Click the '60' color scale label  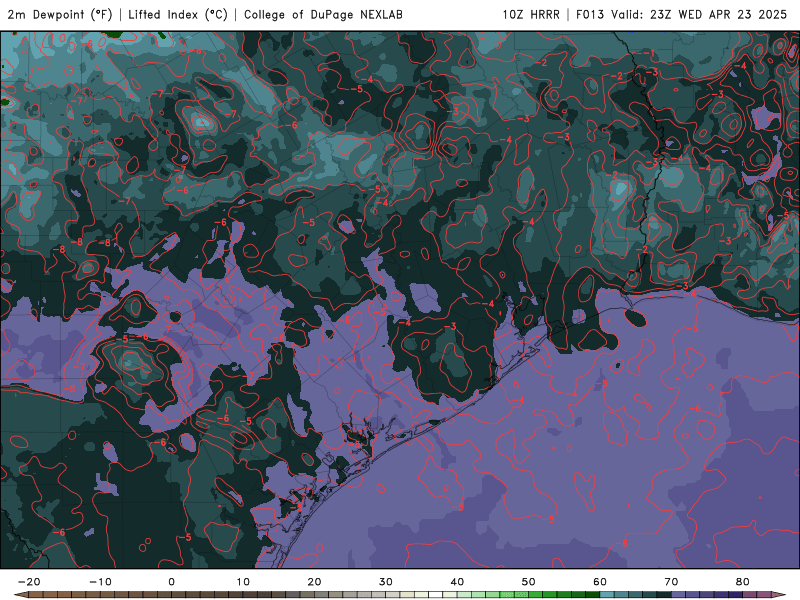[600, 582]
